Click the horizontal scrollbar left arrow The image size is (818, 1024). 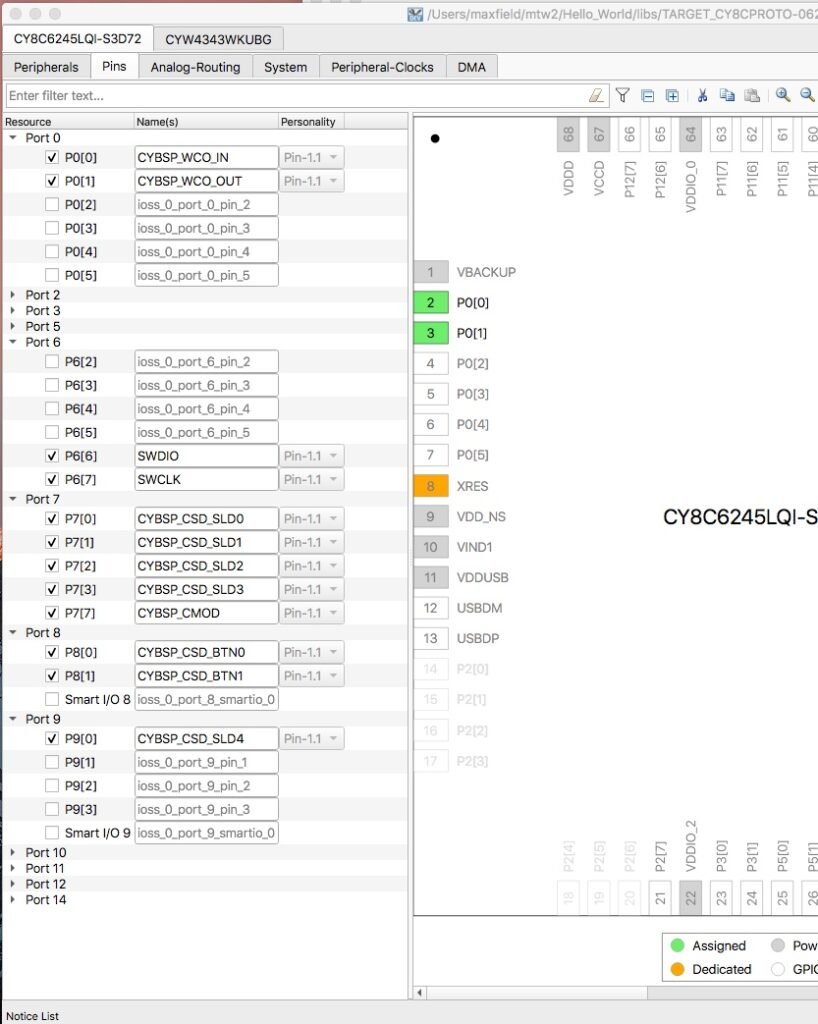coord(420,993)
